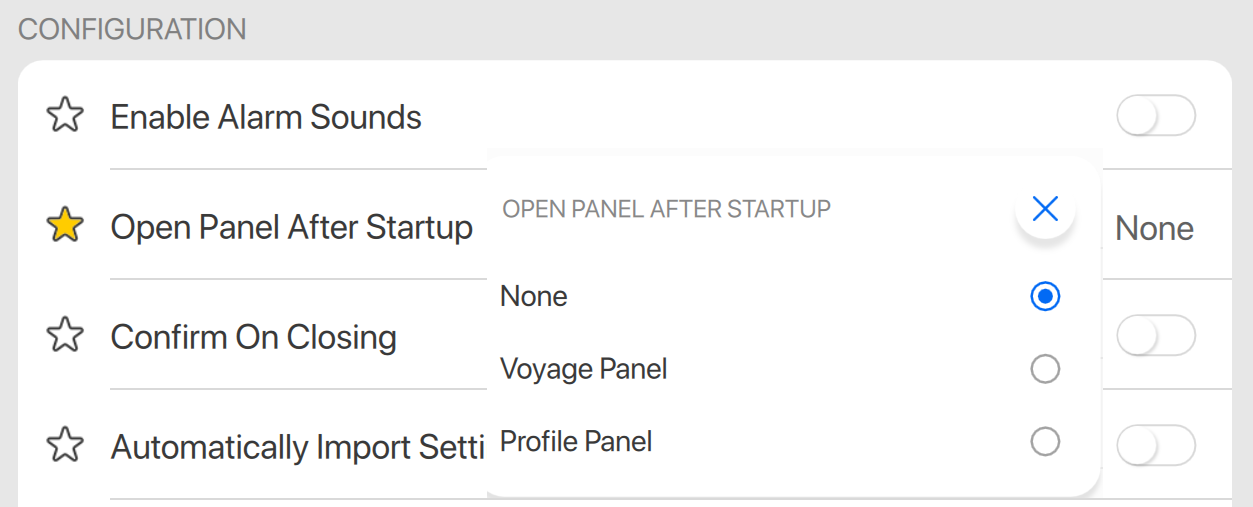Click the None option label in the popup

534,297
